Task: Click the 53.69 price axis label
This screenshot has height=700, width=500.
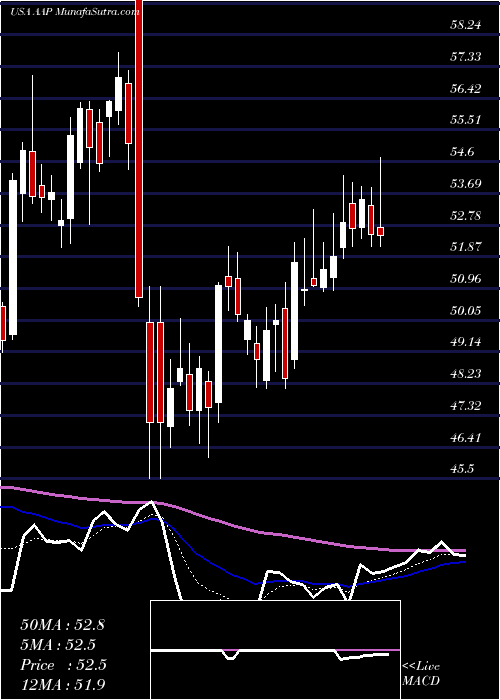Action: [465, 184]
